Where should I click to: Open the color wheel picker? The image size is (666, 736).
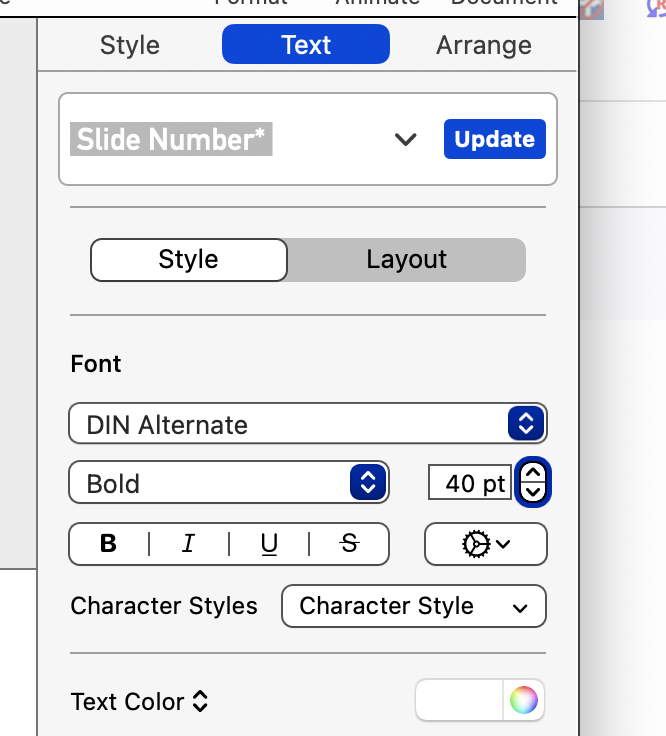point(523,701)
